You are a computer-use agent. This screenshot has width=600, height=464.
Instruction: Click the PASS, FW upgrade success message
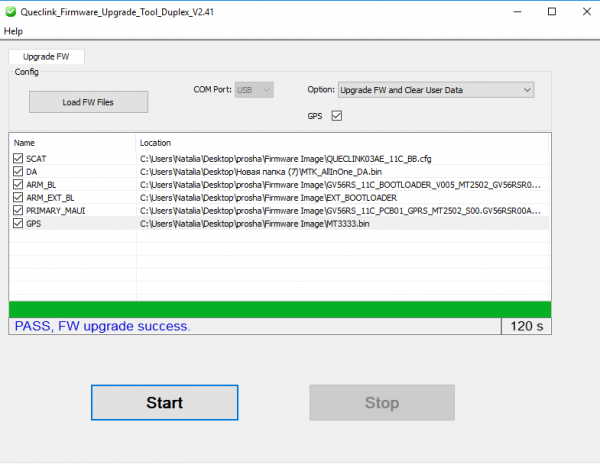click(x=102, y=326)
